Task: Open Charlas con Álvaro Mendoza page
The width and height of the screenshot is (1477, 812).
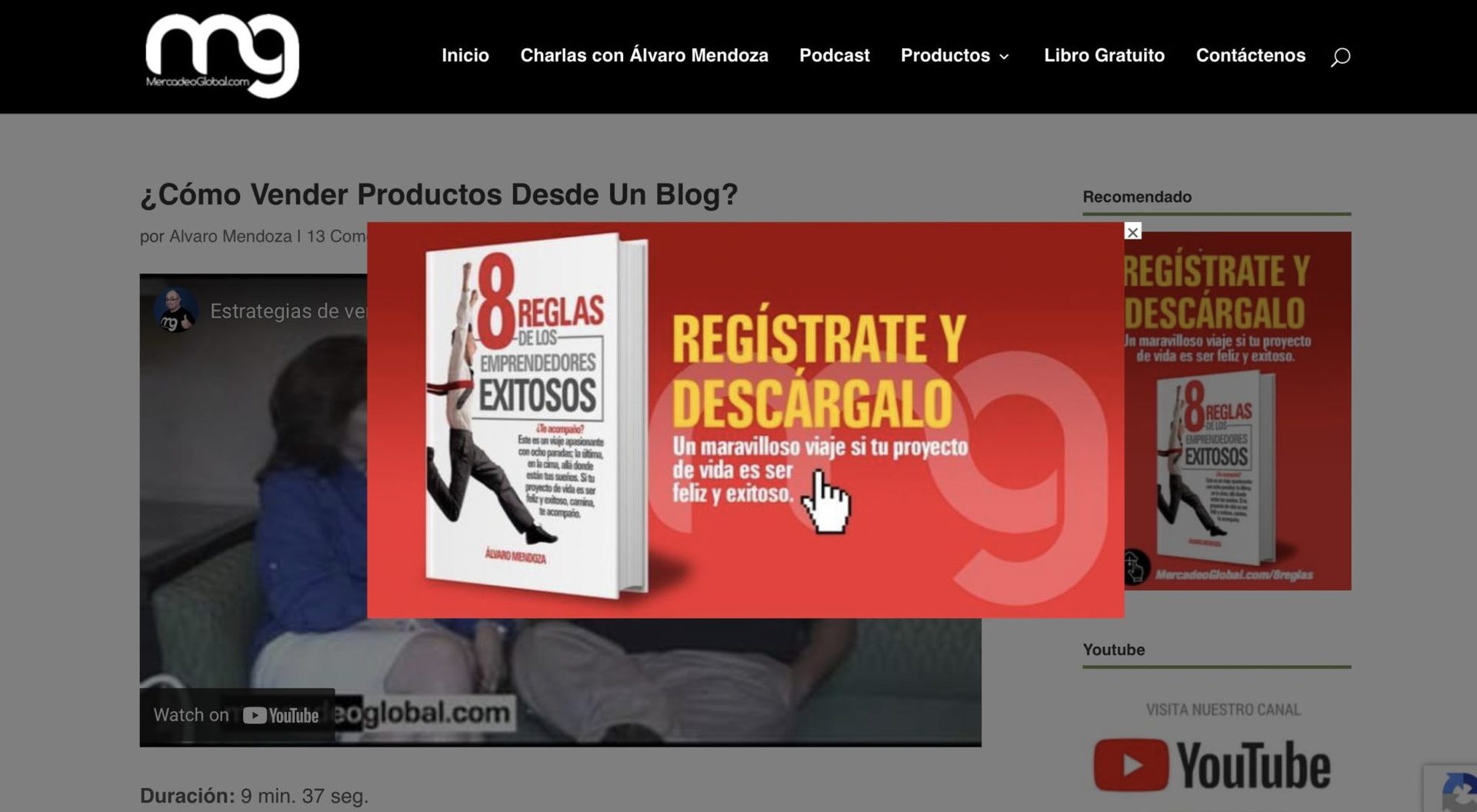Action: 644,55
